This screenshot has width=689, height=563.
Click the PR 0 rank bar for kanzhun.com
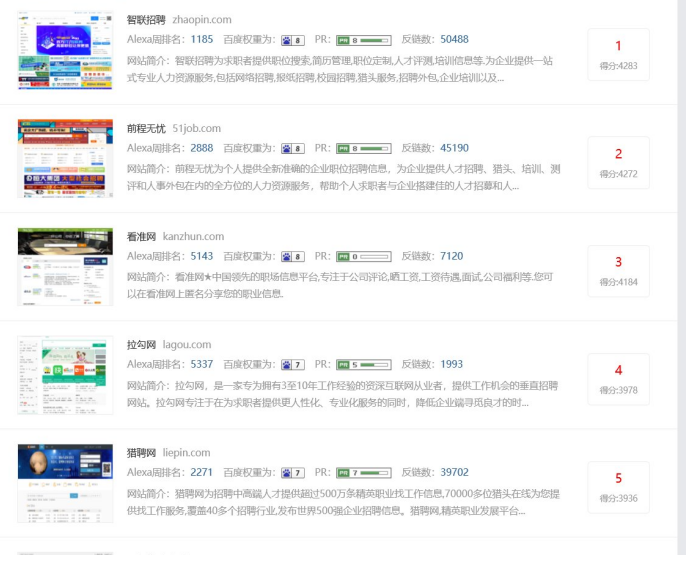(364, 257)
